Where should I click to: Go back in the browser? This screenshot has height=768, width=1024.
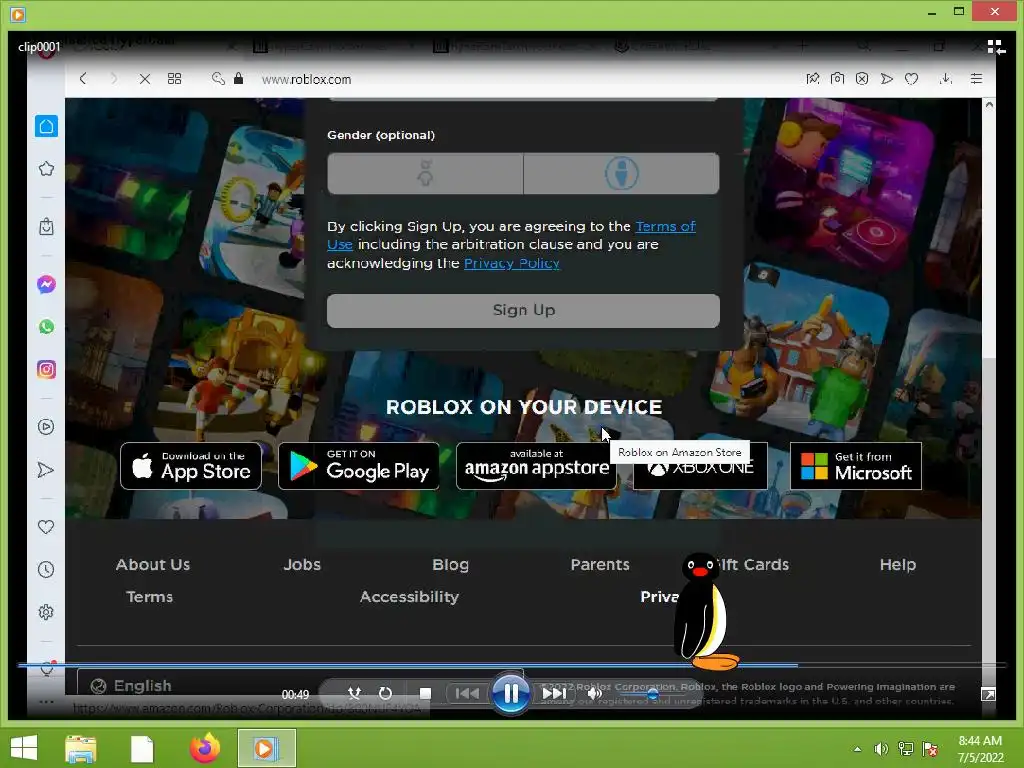pos(83,78)
